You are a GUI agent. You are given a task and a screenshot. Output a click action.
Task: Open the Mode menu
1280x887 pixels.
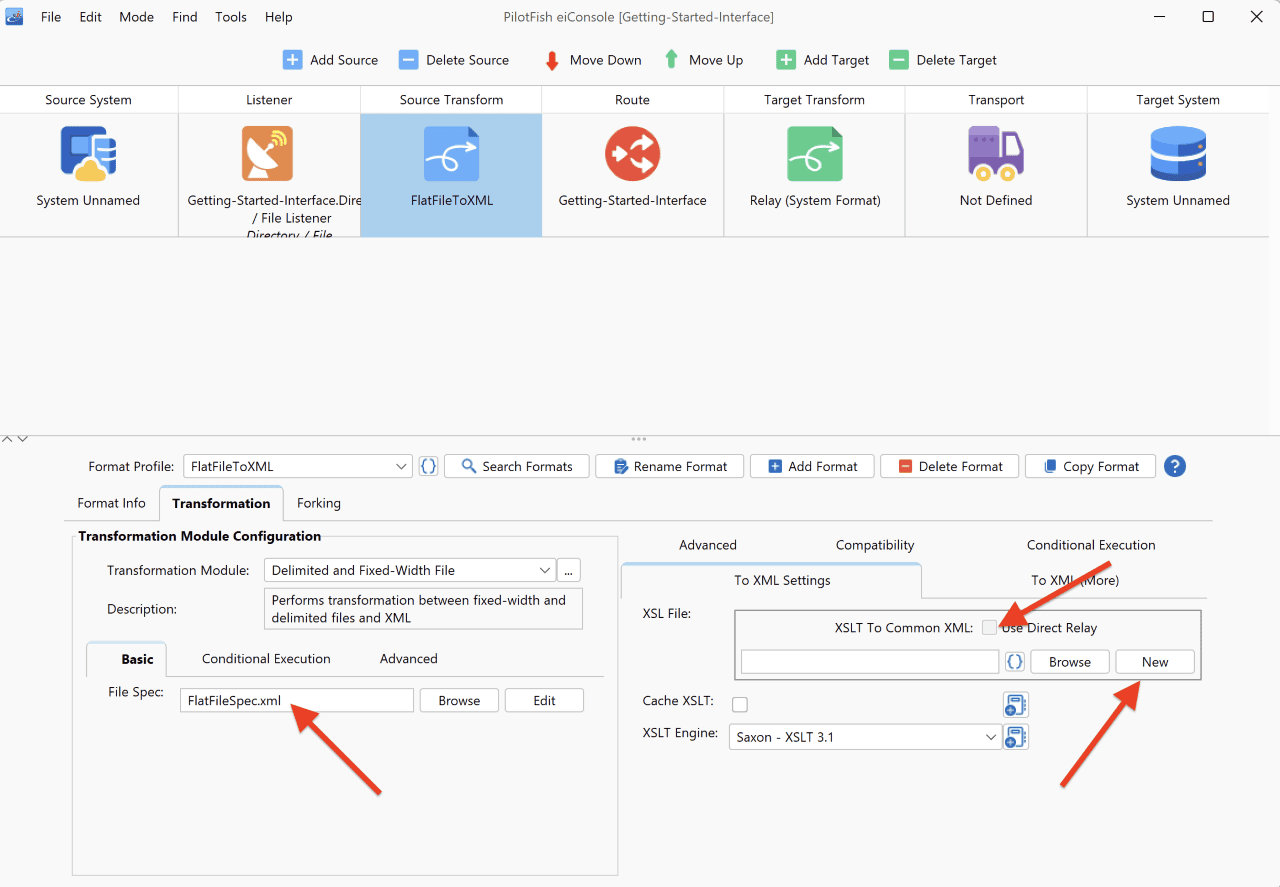pyautogui.click(x=137, y=17)
